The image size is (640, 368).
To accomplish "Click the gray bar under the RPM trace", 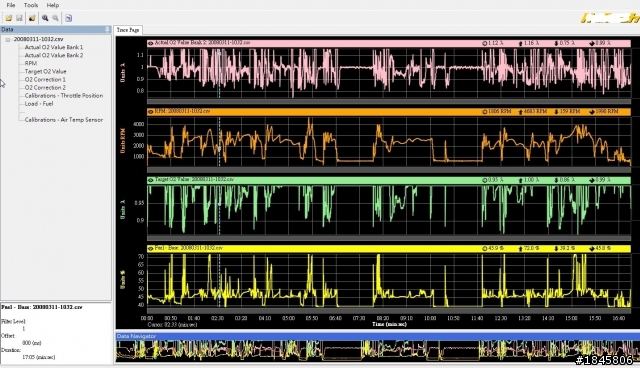I will [x=389, y=170].
